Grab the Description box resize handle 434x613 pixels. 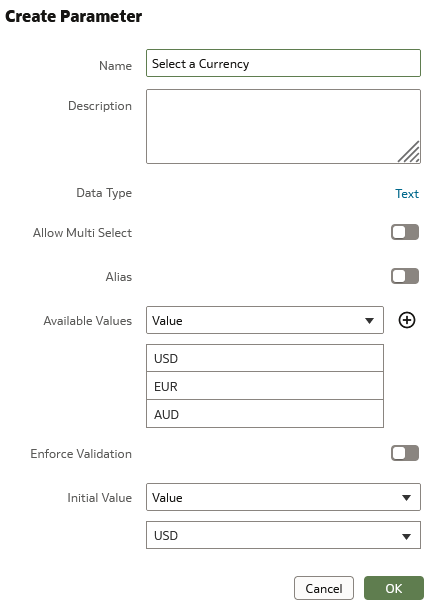point(409,152)
